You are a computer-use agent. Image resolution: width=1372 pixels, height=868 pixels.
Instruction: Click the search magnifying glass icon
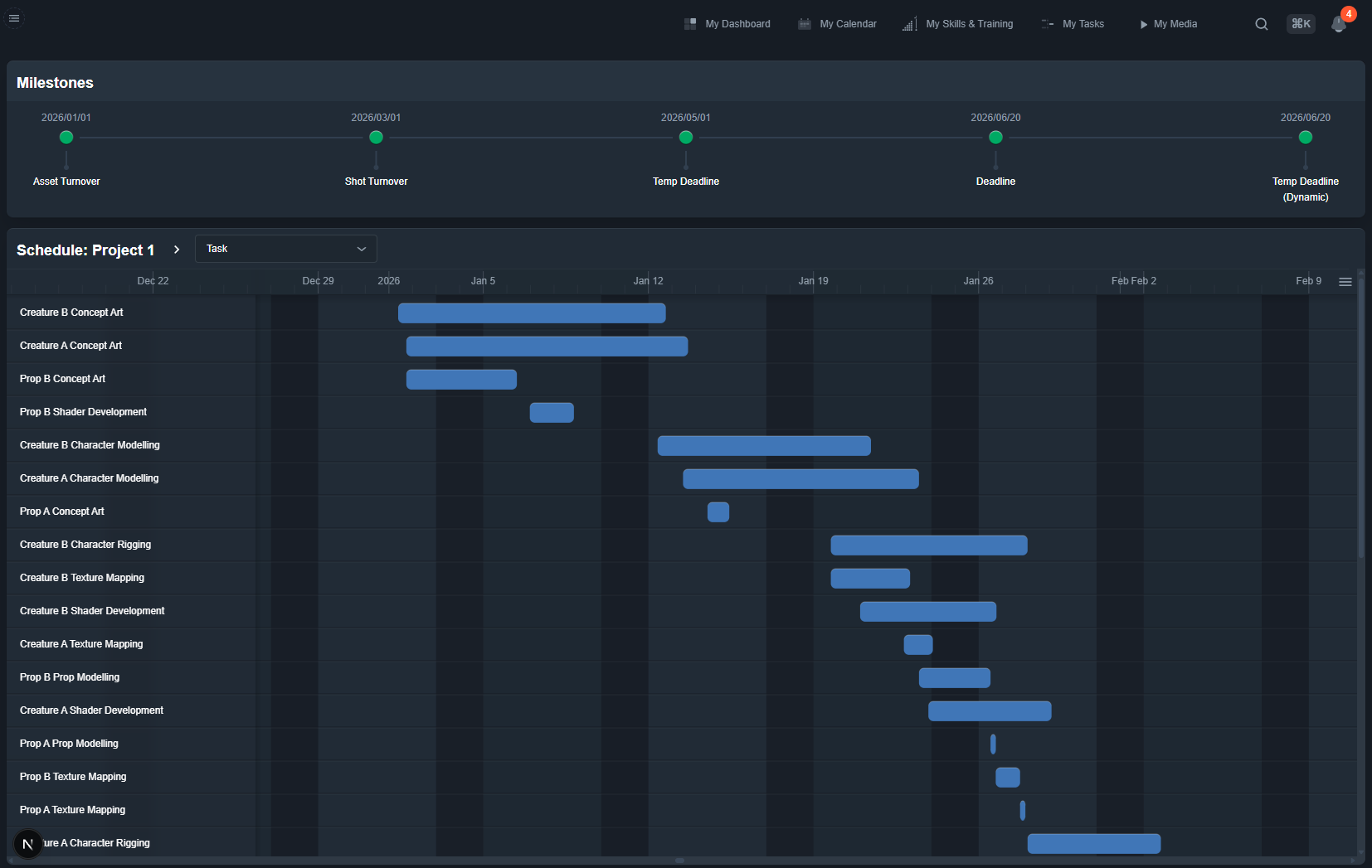pyautogui.click(x=1261, y=23)
